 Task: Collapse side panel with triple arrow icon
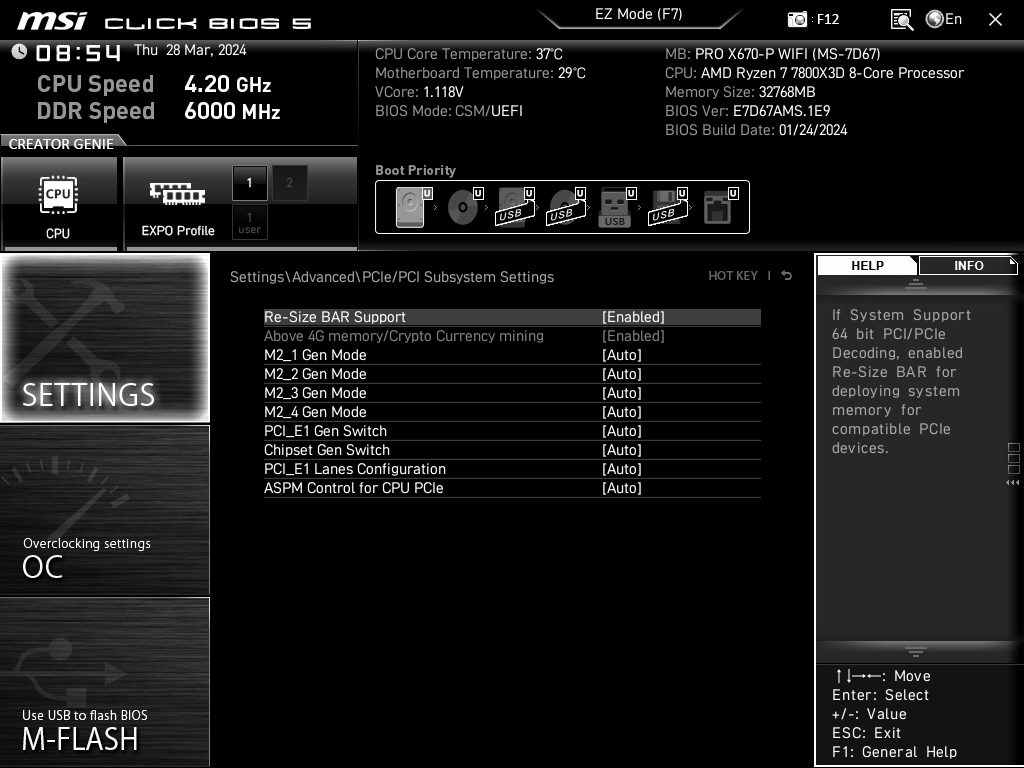coord(1012,483)
